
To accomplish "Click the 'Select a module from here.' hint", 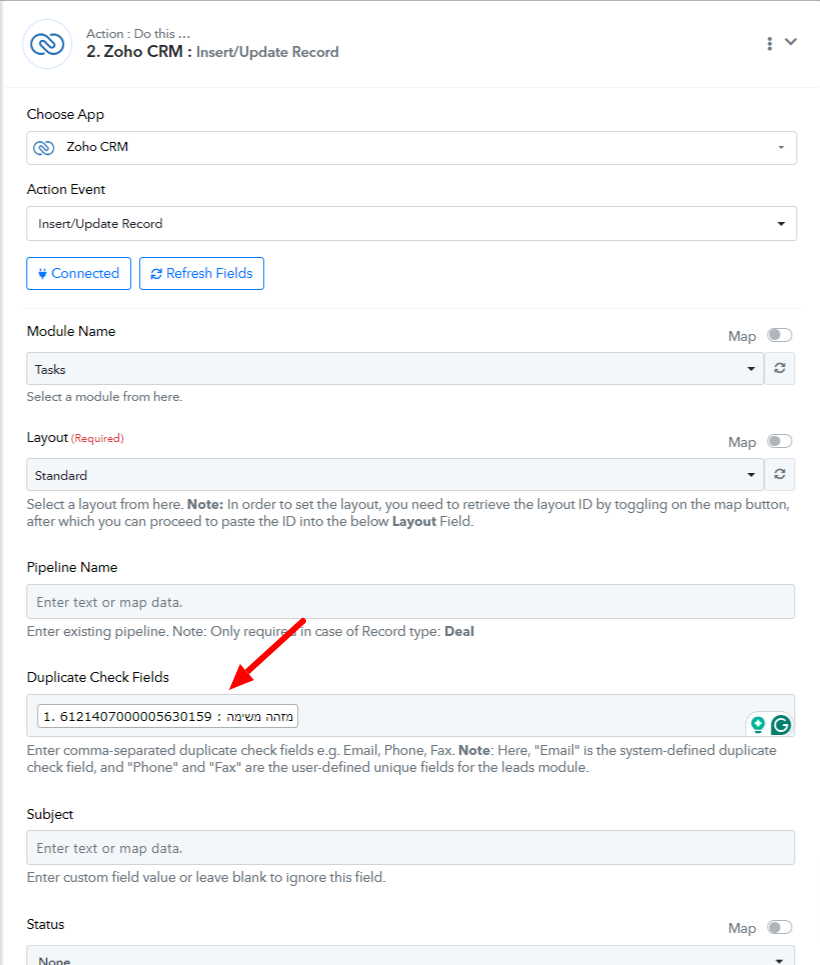I will pyautogui.click(x=104, y=397).
